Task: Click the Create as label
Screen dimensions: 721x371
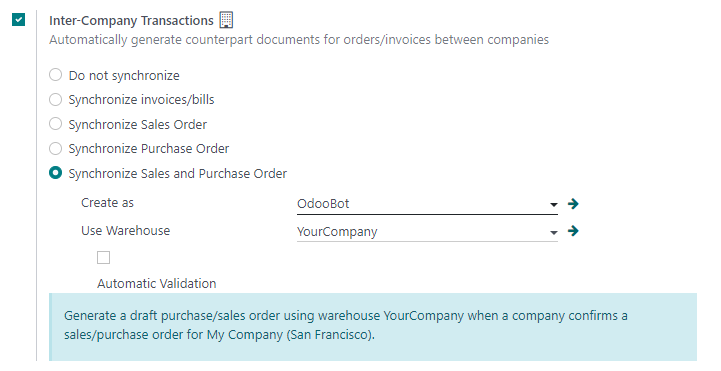Action: pos(107,203)
